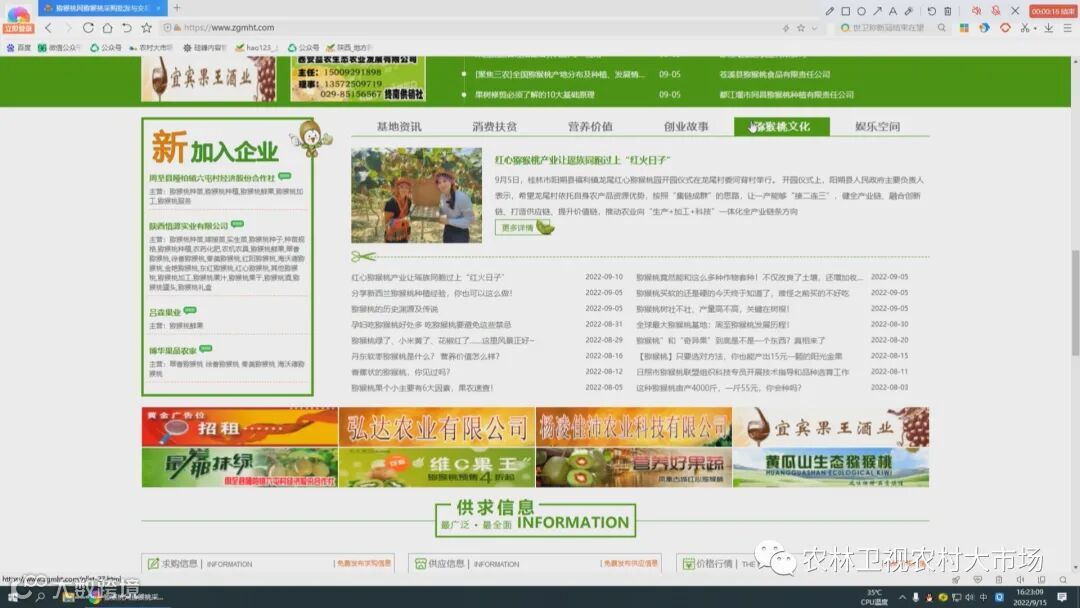The image size is (1080, 608).
Task: Open the 农村大市场 bookmark
Action: [150, 48]
